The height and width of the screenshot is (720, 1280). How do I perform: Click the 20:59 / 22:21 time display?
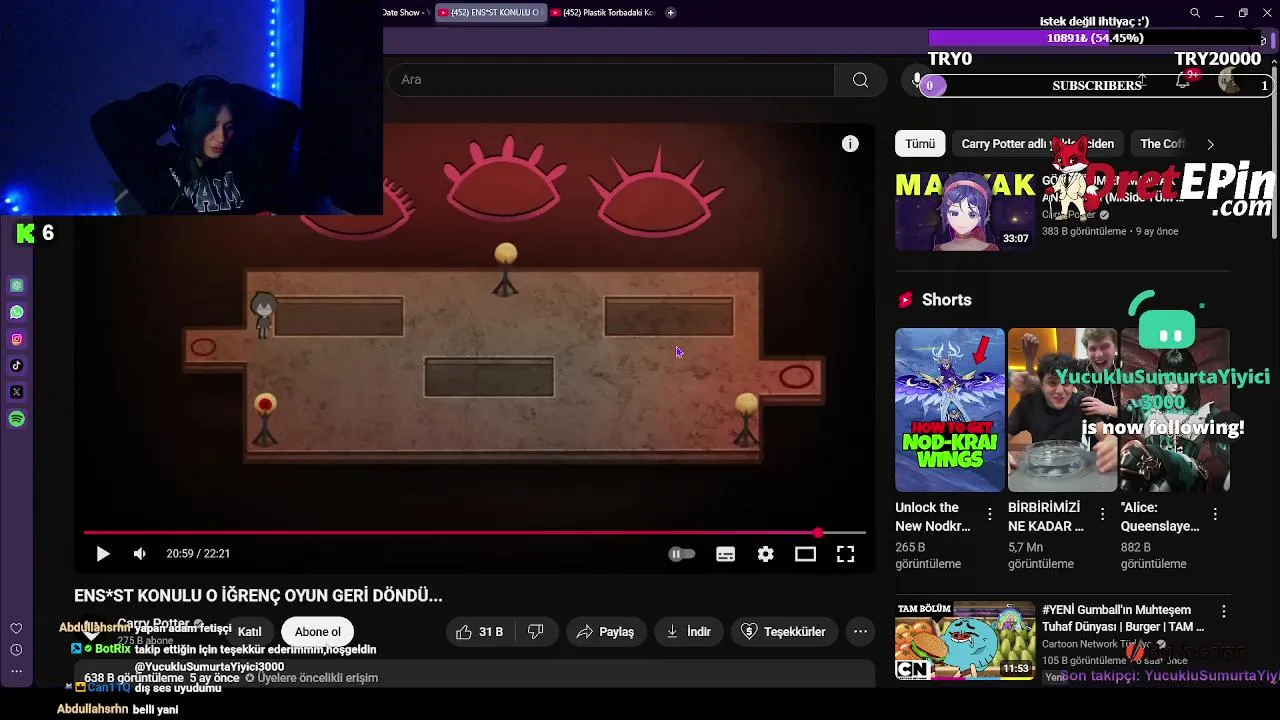198,554
